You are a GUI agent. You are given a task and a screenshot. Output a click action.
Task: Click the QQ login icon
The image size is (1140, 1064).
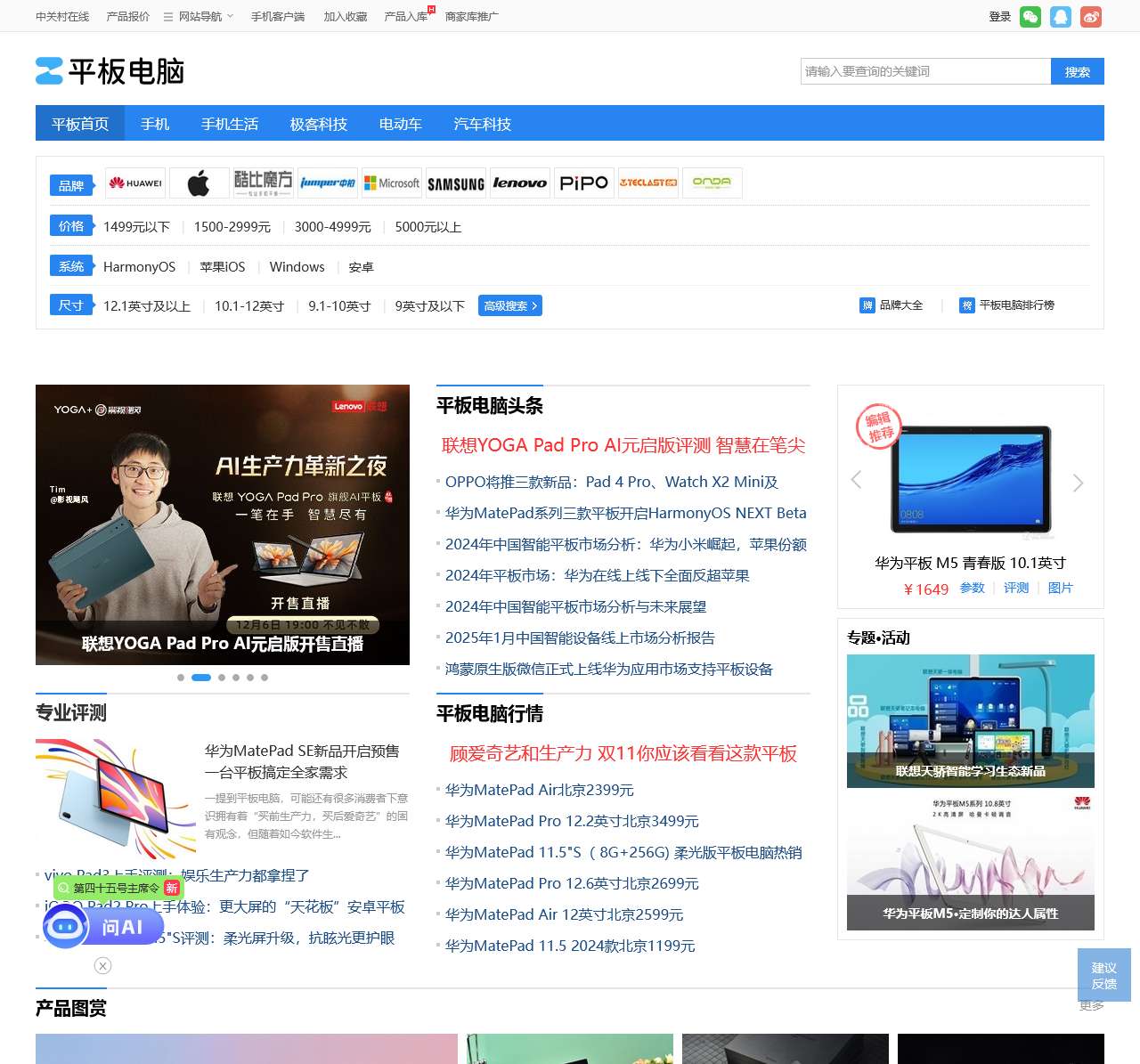tap(1061, 17)
